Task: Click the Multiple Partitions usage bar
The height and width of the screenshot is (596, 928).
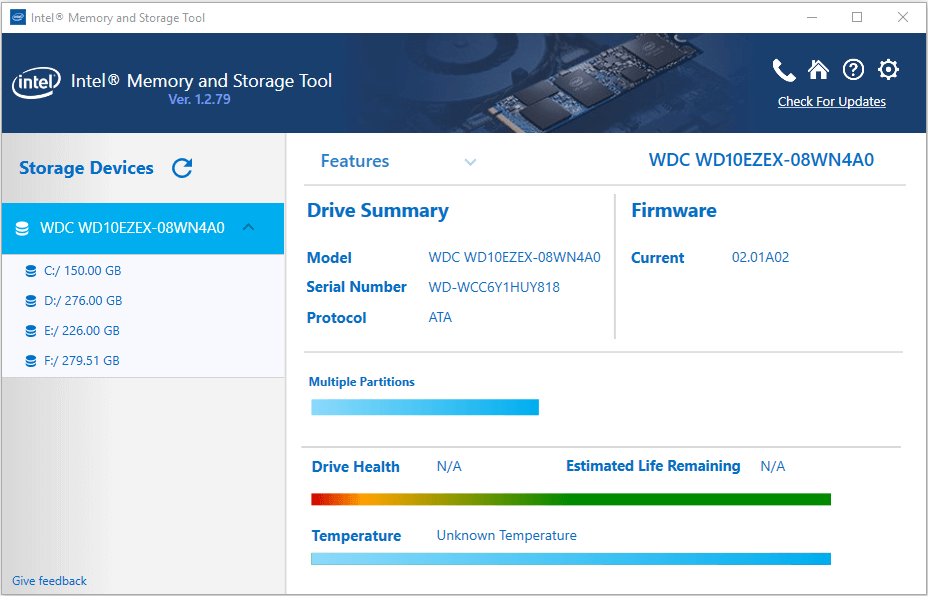Action: [x=425, y=407]
